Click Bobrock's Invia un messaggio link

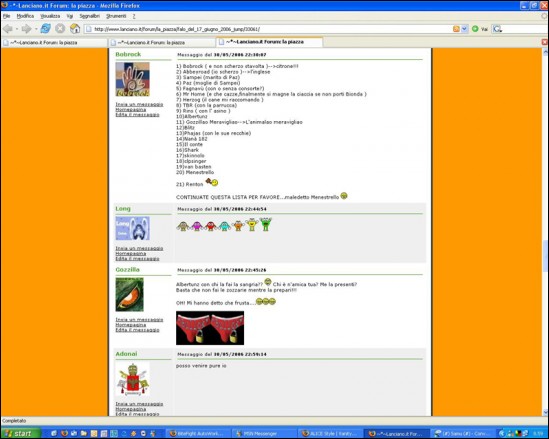(139, 104)
